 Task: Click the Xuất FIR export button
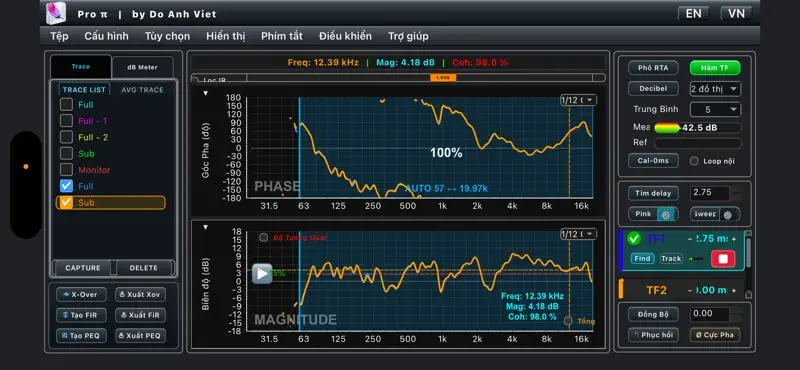coord(140,315)
